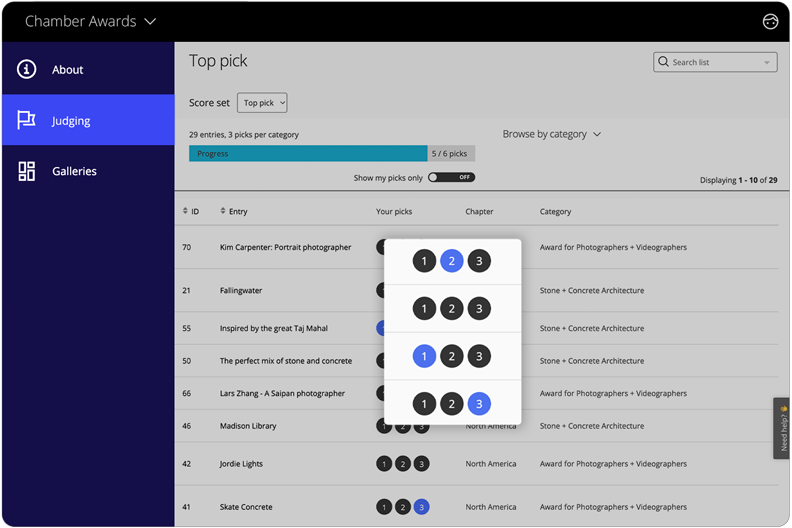Select pick 1 in second popup row
Viewport: 792px width, 528px height.
coord(424,309)
